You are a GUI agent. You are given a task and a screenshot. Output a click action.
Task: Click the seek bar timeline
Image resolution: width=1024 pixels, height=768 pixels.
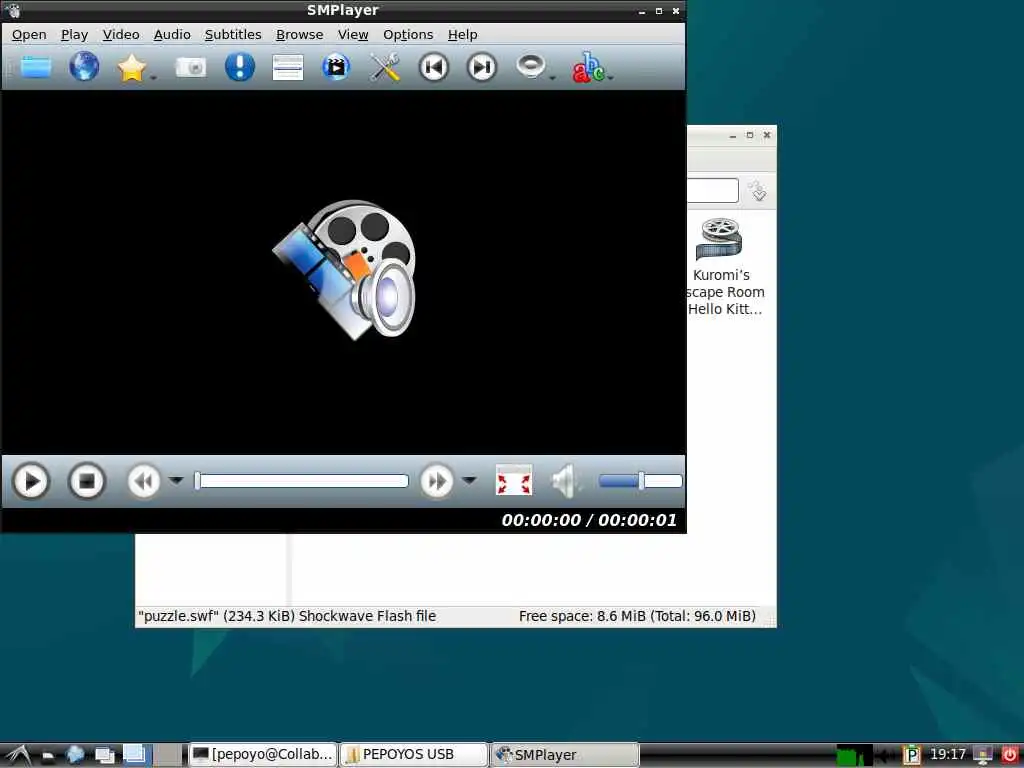point(302,481)
